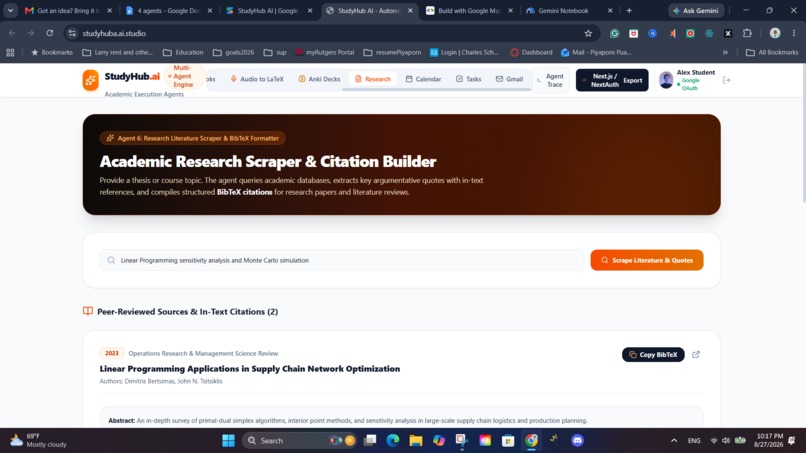Copy BibTeX for the Linear Programming paper
The width and height of the screenshot is (806, 453).
(x=653, y=355)
